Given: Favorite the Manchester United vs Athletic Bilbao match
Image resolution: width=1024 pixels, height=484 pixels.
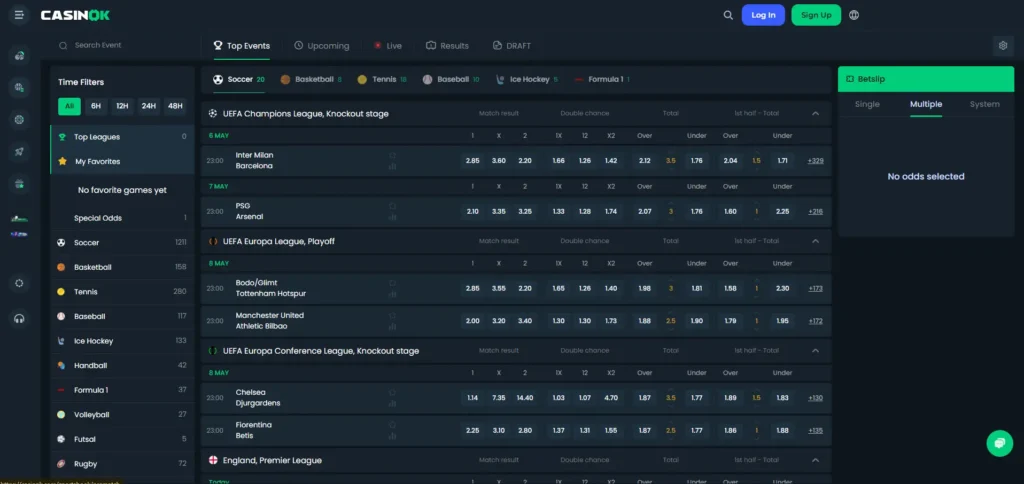Looking at the screenshot, I should (392, 315).
